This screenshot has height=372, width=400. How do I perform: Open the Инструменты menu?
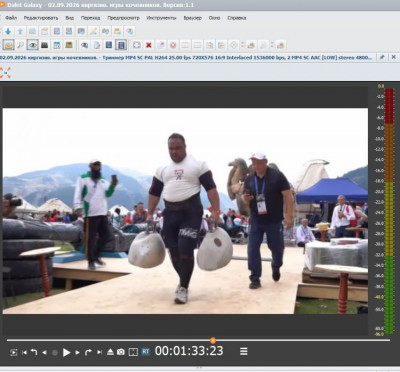[161, 18]
